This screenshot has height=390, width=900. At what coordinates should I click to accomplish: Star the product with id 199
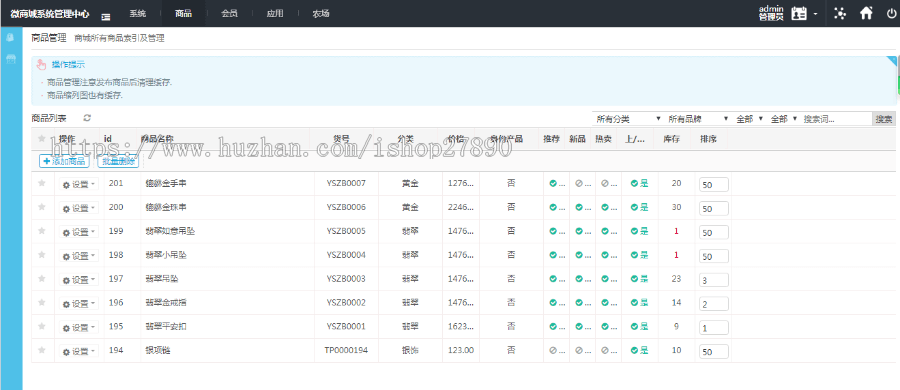[x=41, y=231]
